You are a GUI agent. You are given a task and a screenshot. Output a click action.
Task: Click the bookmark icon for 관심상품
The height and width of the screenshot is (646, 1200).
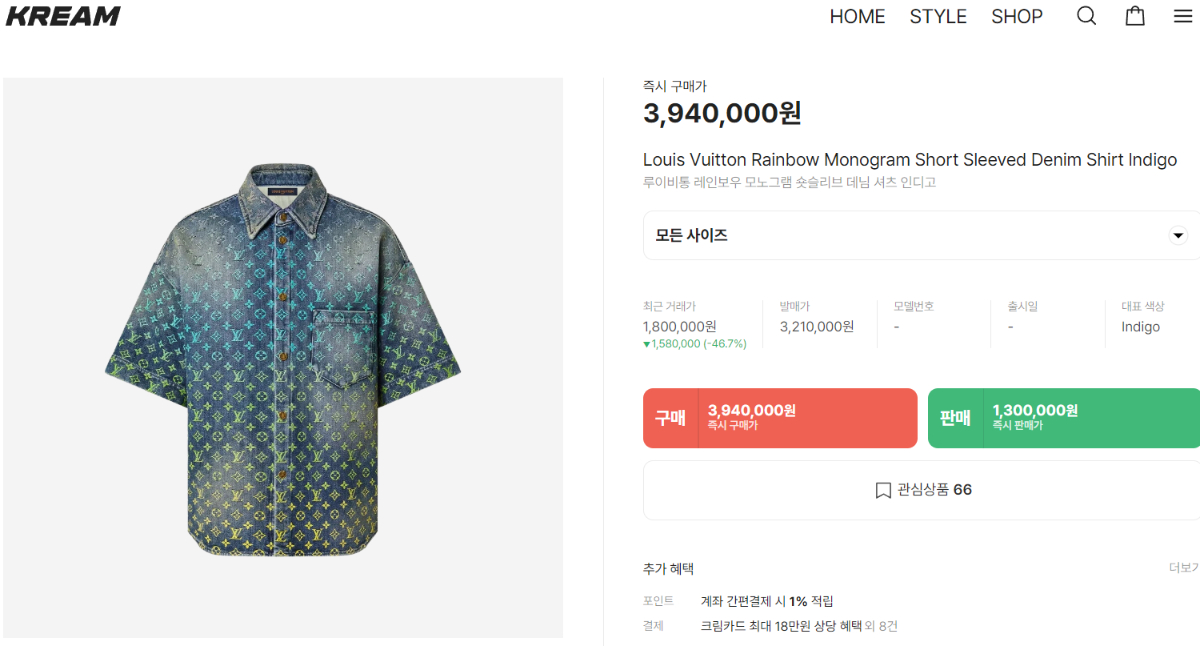point(883,490)
